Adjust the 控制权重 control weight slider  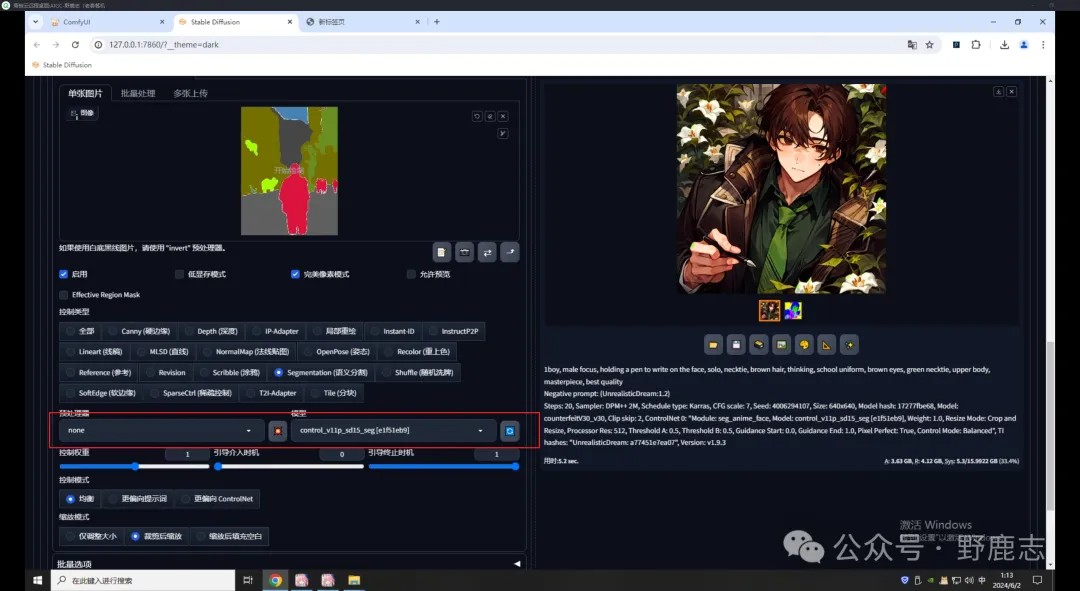point(134,466)
